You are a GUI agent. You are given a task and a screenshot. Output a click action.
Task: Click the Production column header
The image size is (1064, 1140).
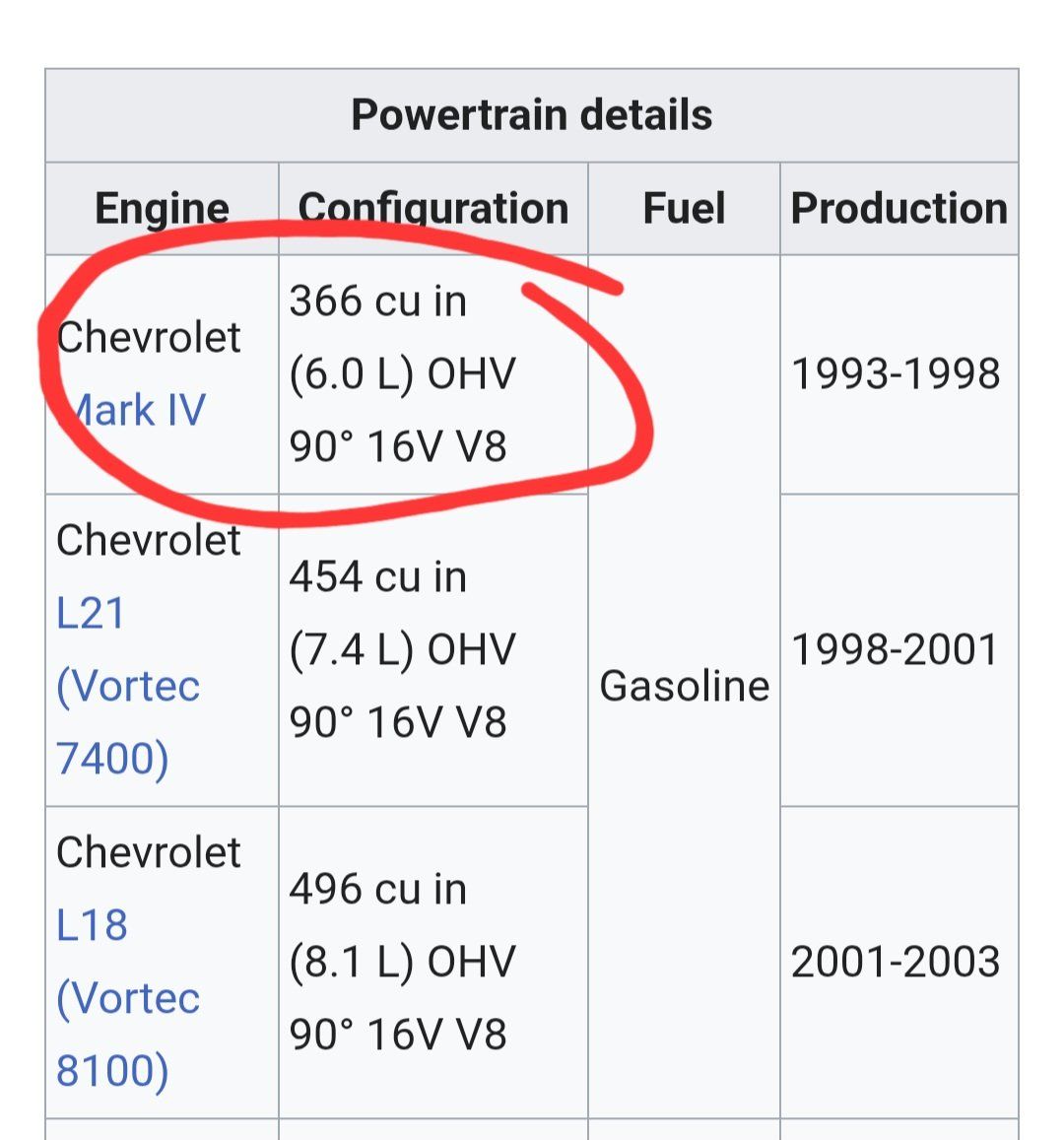898,208
